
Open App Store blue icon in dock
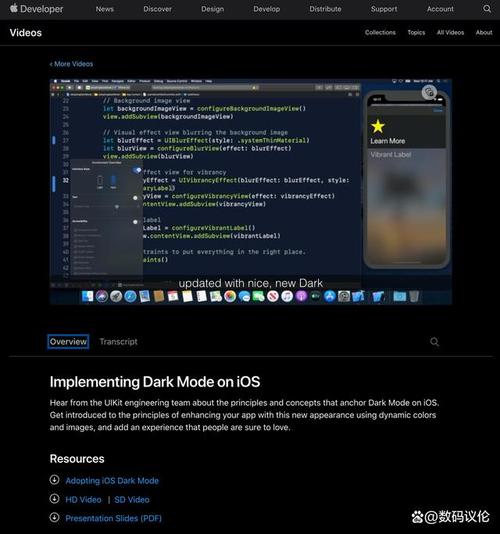(x=330, y=296)
